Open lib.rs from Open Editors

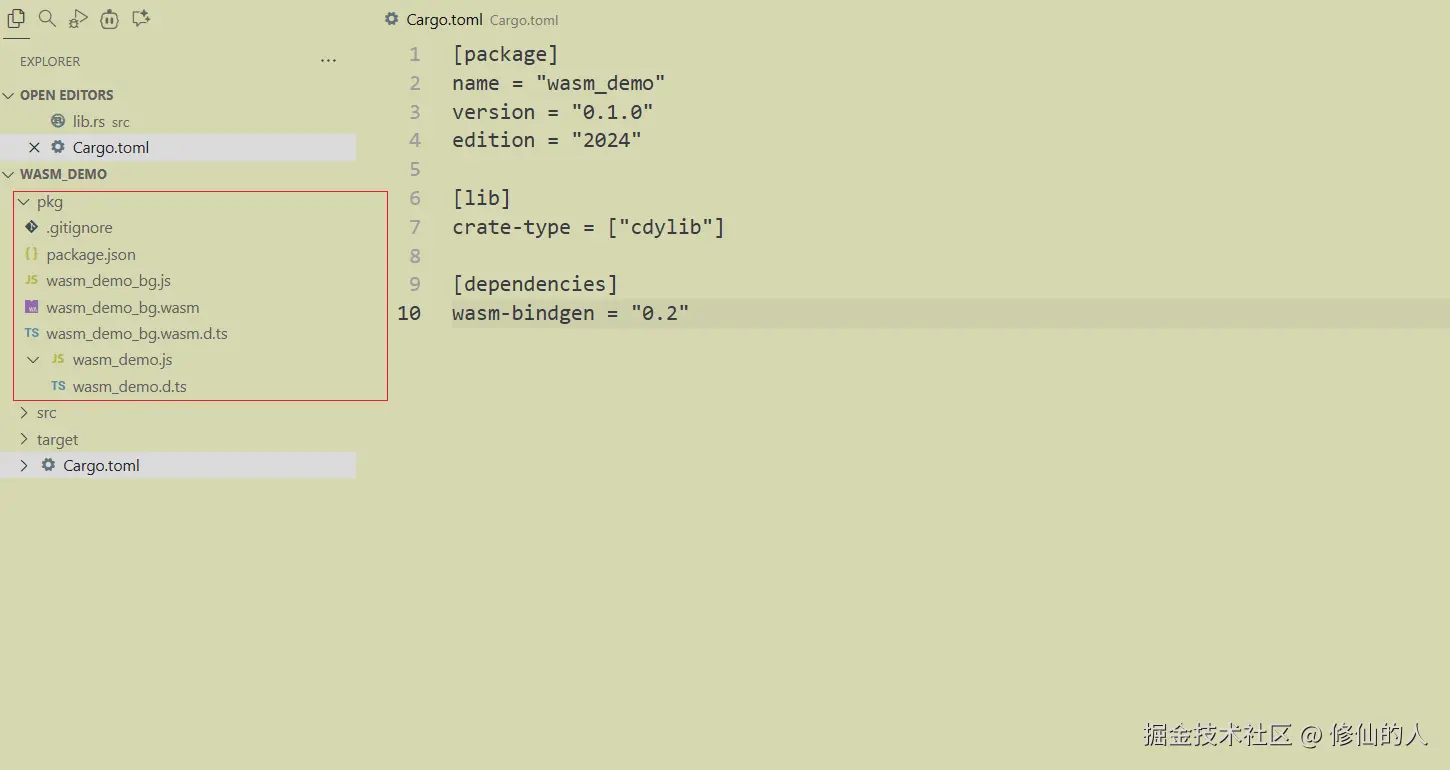click(x=88, y=122)
